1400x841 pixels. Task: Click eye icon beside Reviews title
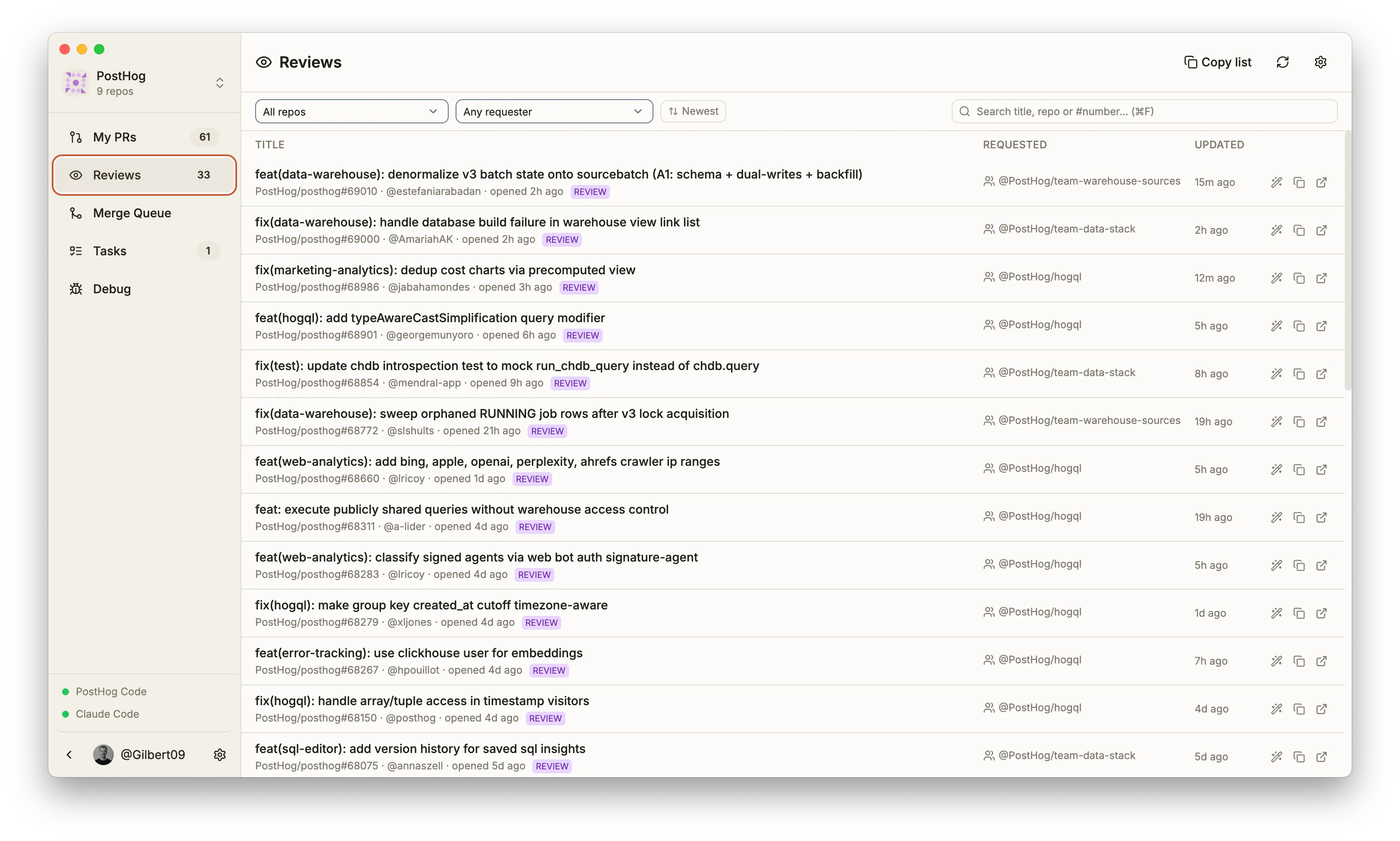(263, 63)
